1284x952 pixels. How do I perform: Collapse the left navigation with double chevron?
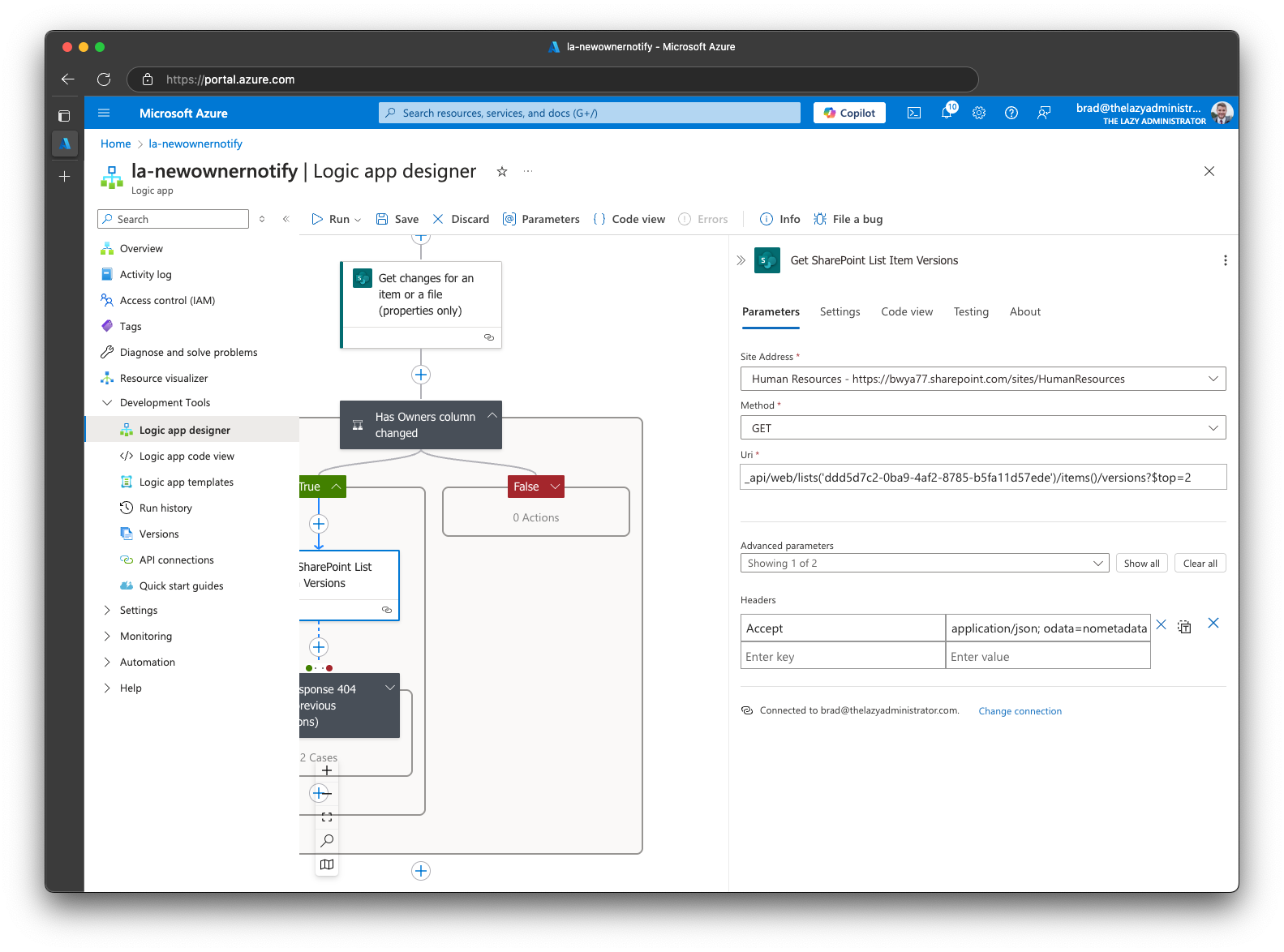click(286, 219)
